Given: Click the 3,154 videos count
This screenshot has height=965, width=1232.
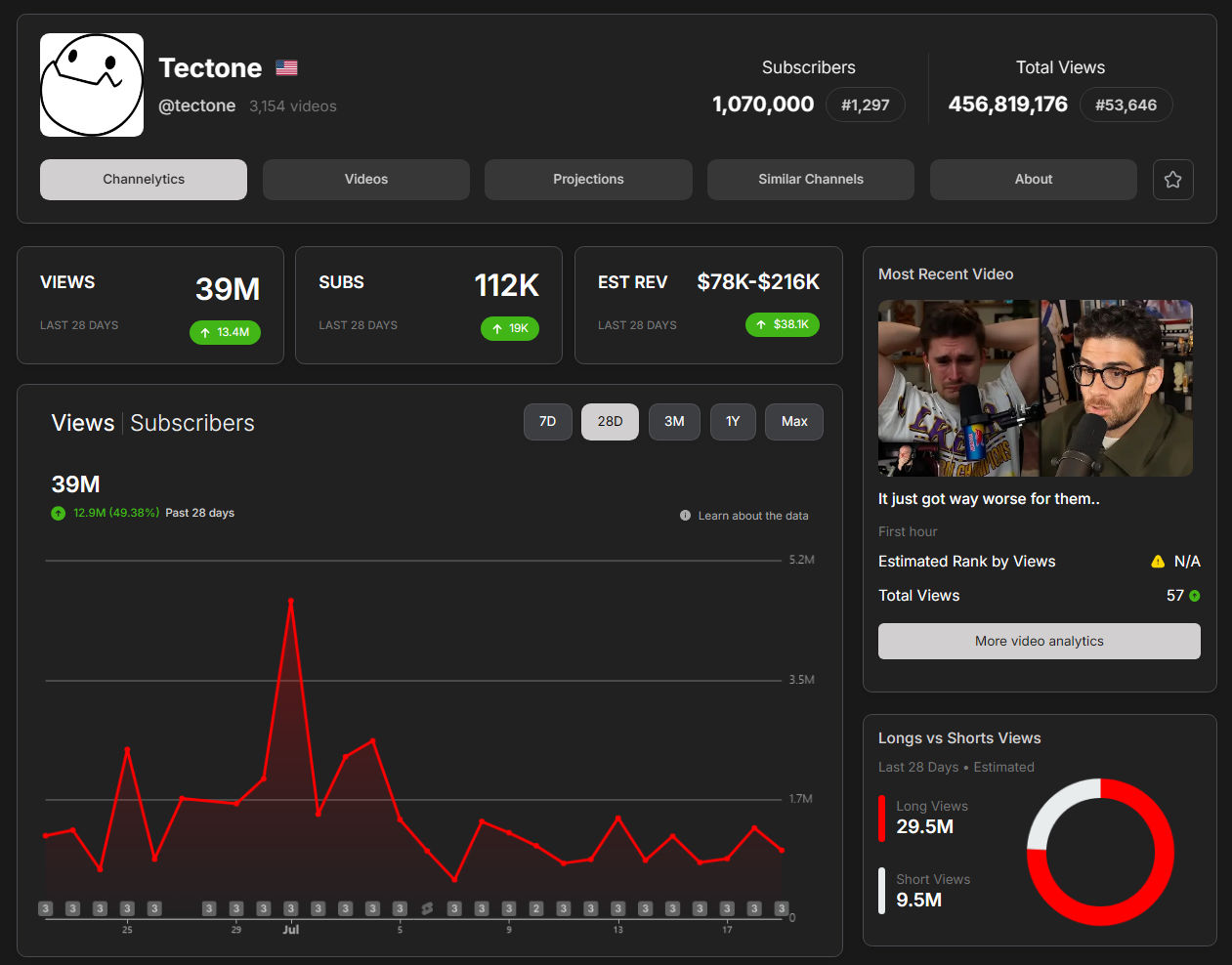Looking at the screenshot, I should pos(293,106).
